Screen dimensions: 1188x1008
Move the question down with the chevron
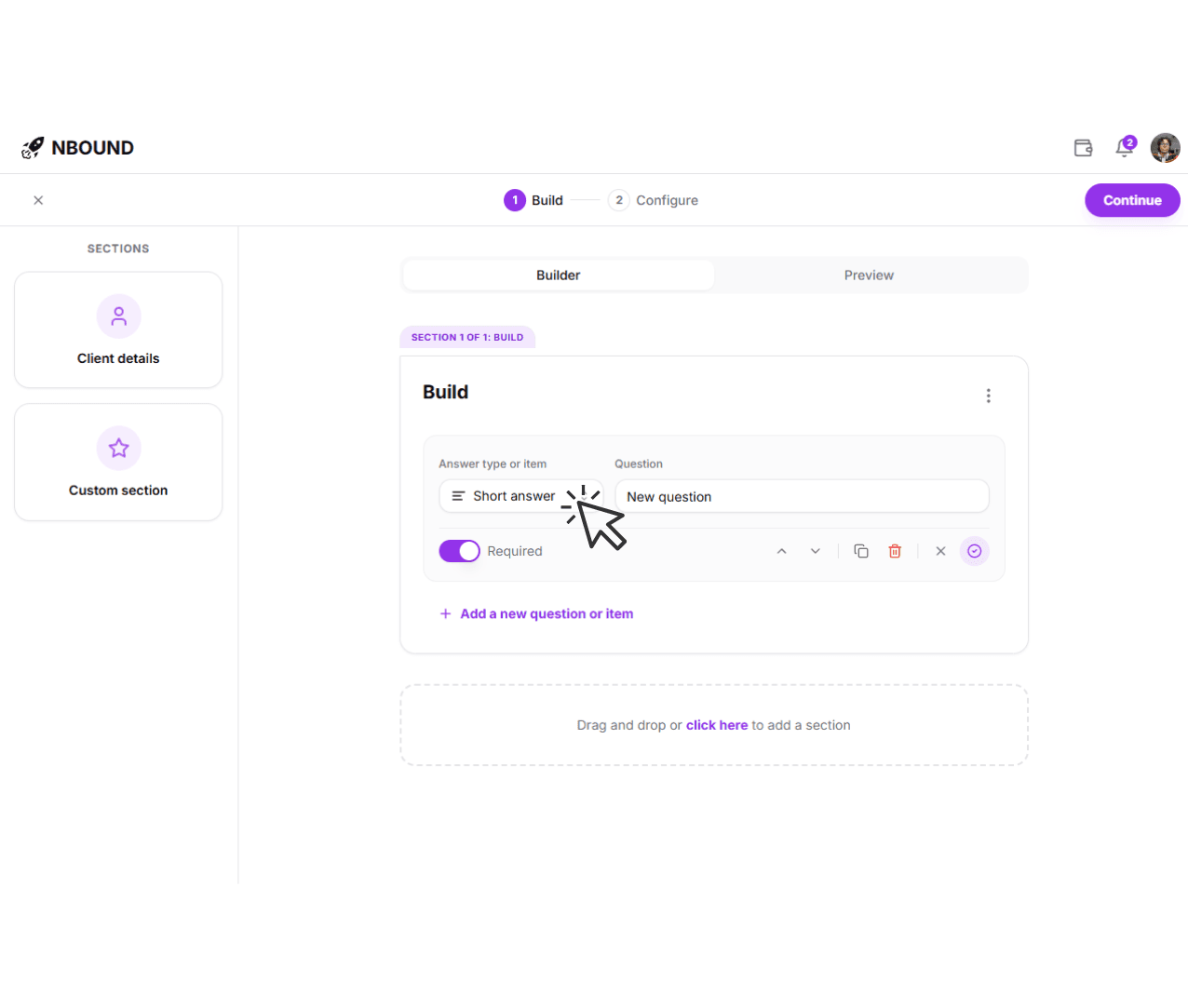[x=815, y=550]
